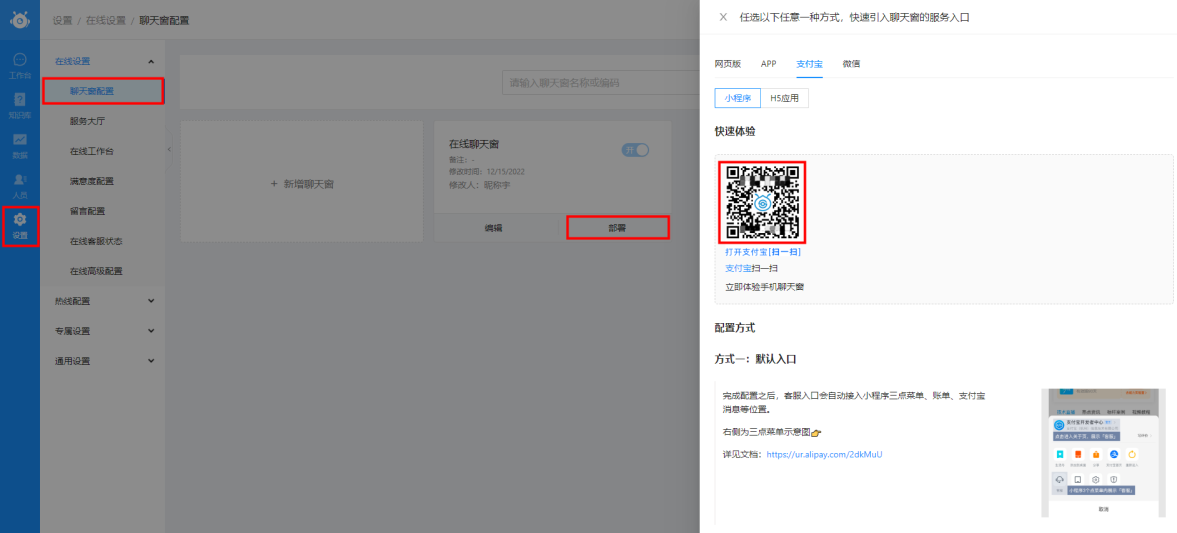This screenshot has height=533, width=1177.
Task: Open the ur.alipay.com documentation link
Action: (824, 454)
